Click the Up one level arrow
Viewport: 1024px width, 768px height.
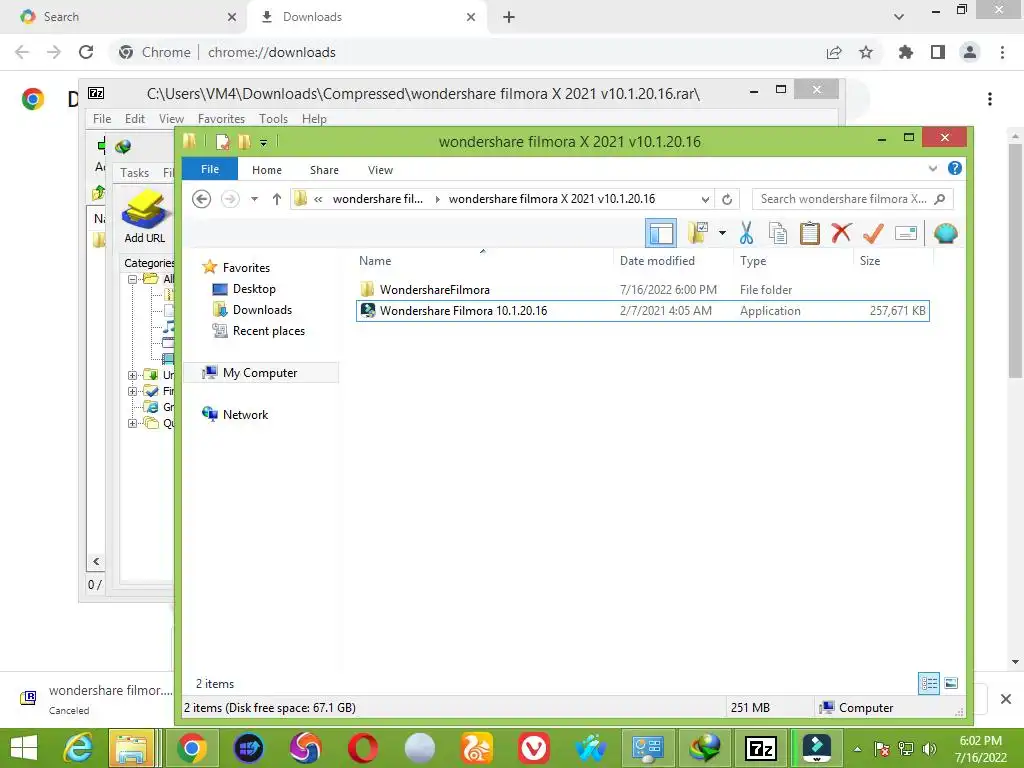277,199
